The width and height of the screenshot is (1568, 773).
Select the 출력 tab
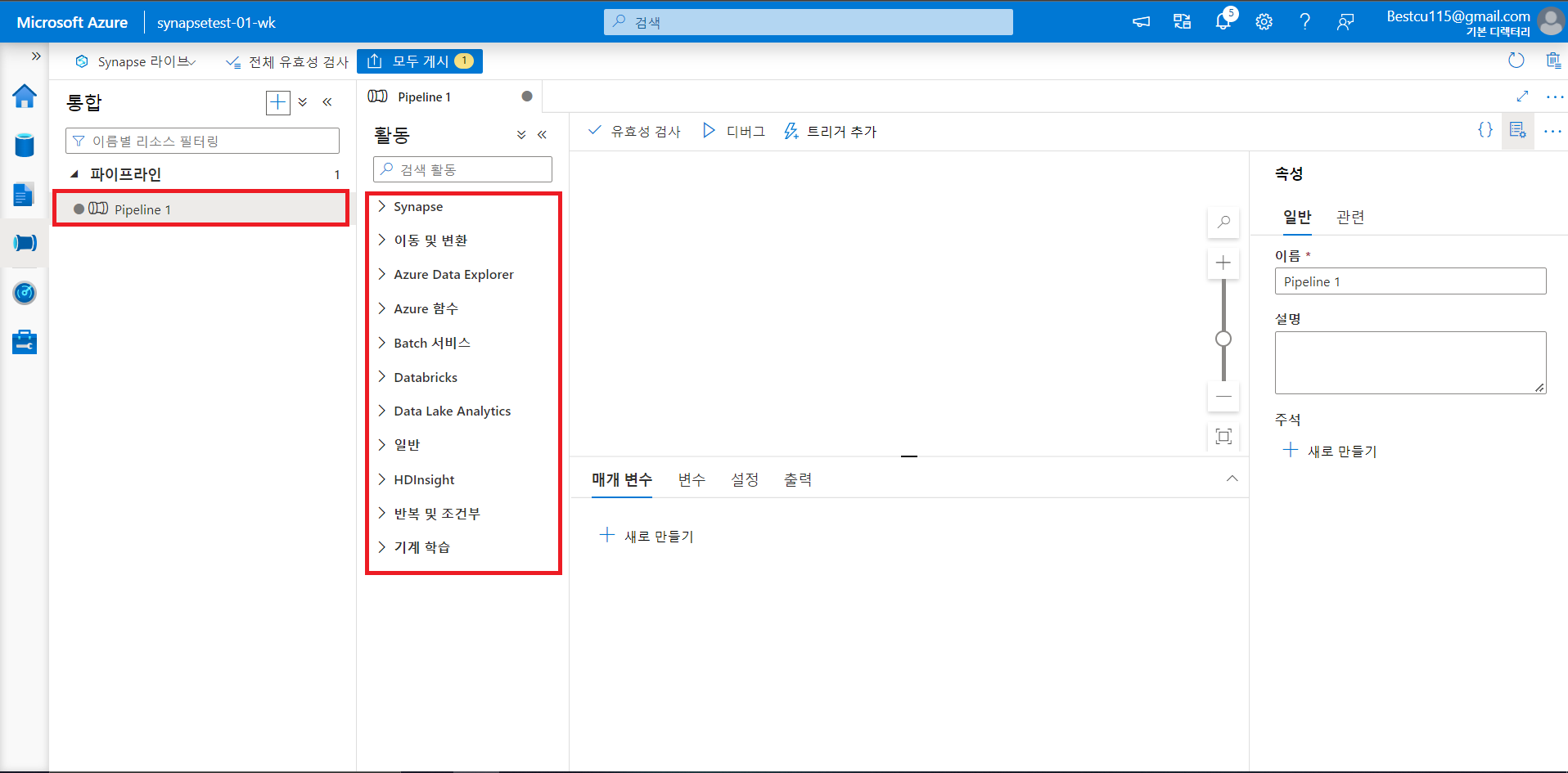coord(798,479)
